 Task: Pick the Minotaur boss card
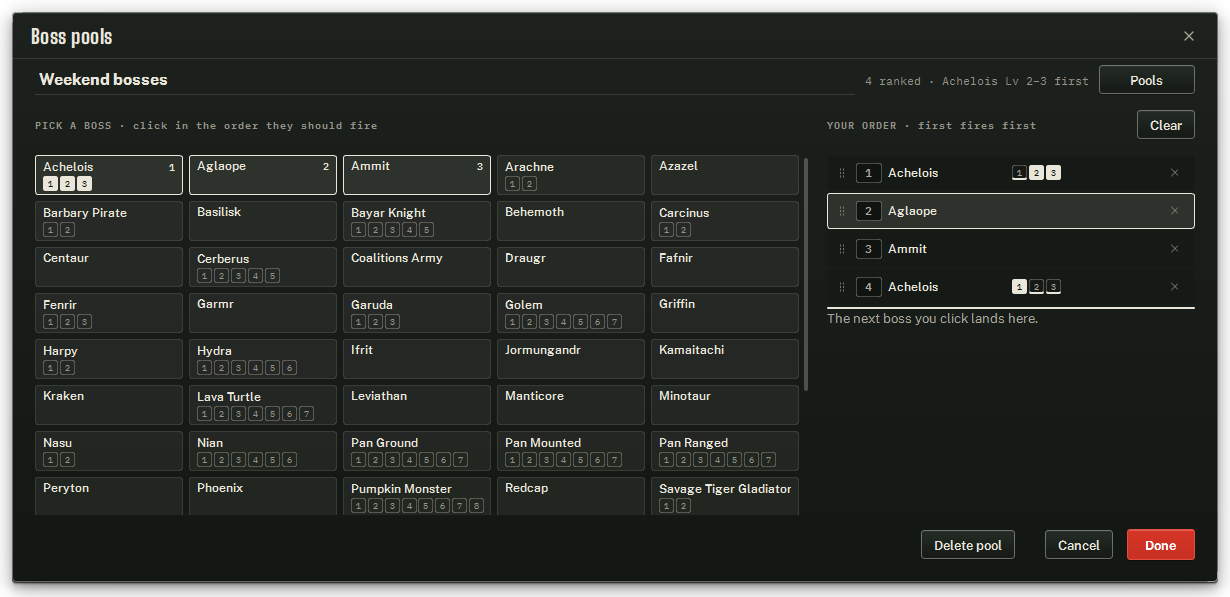click(725, 405)
